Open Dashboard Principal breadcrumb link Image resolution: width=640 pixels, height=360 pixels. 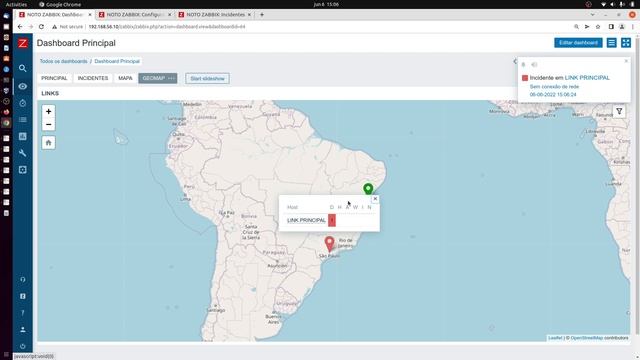click(117, 61)
